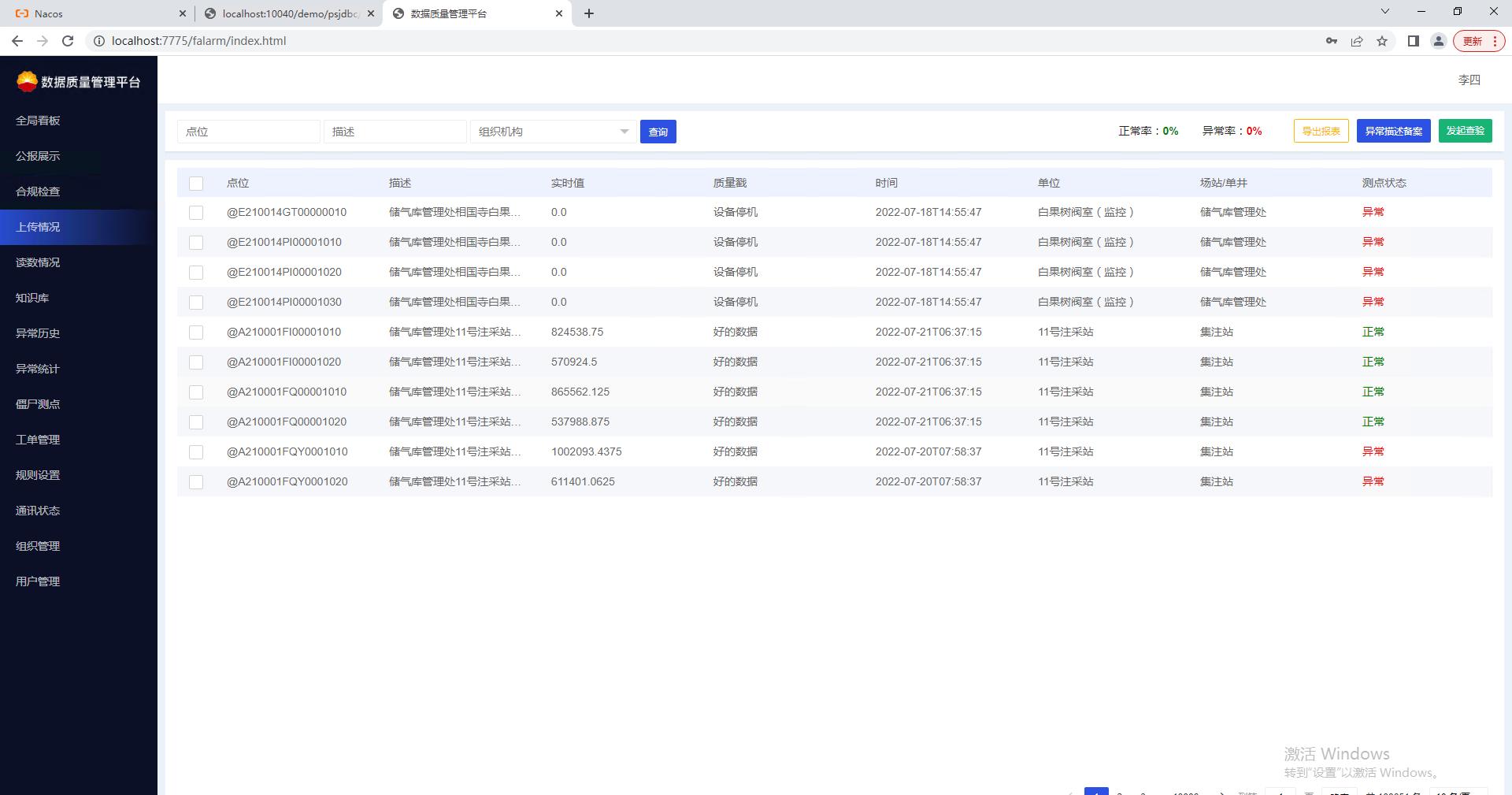Toggle the select-all checkbox in table header
The height and width of the screenshot is (795, 1512).
point(196,184)
